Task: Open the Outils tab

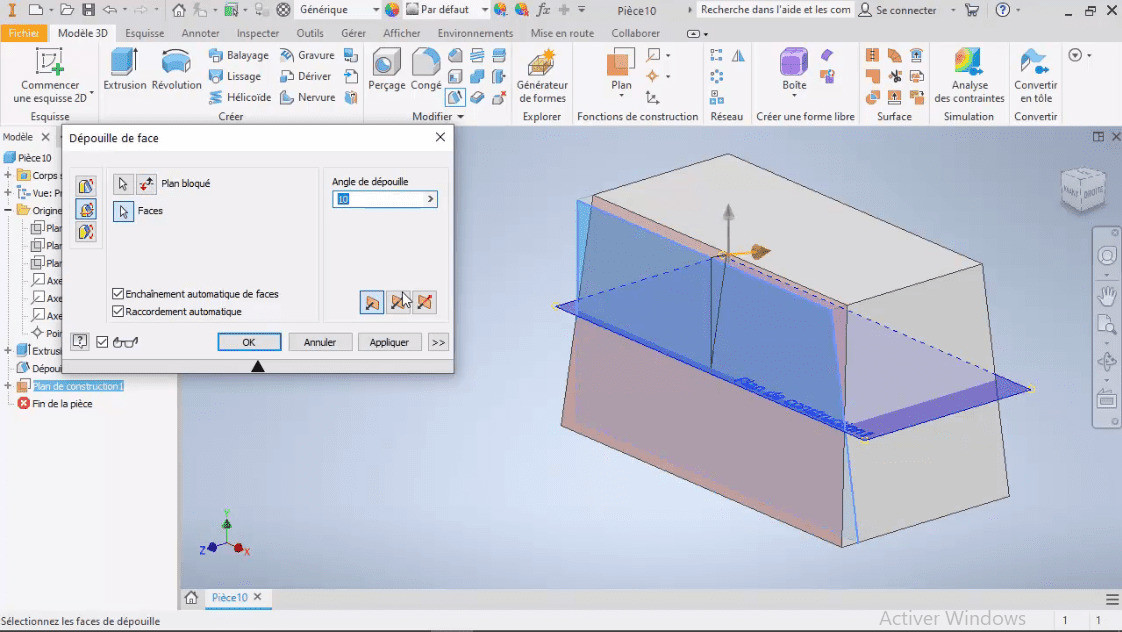Action: 310,33
